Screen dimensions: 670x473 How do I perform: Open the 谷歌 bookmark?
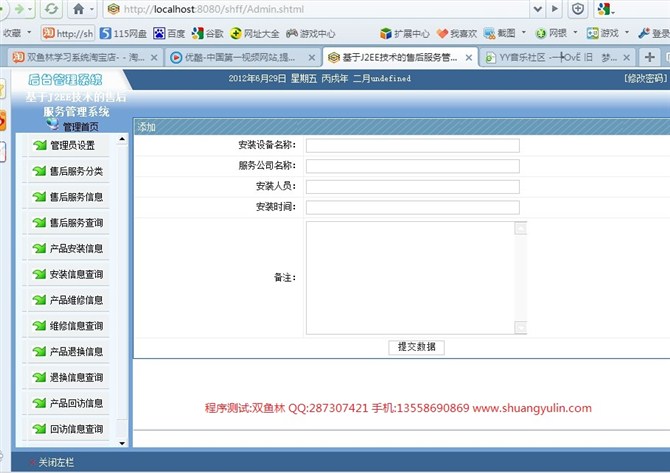click(207, 33)
